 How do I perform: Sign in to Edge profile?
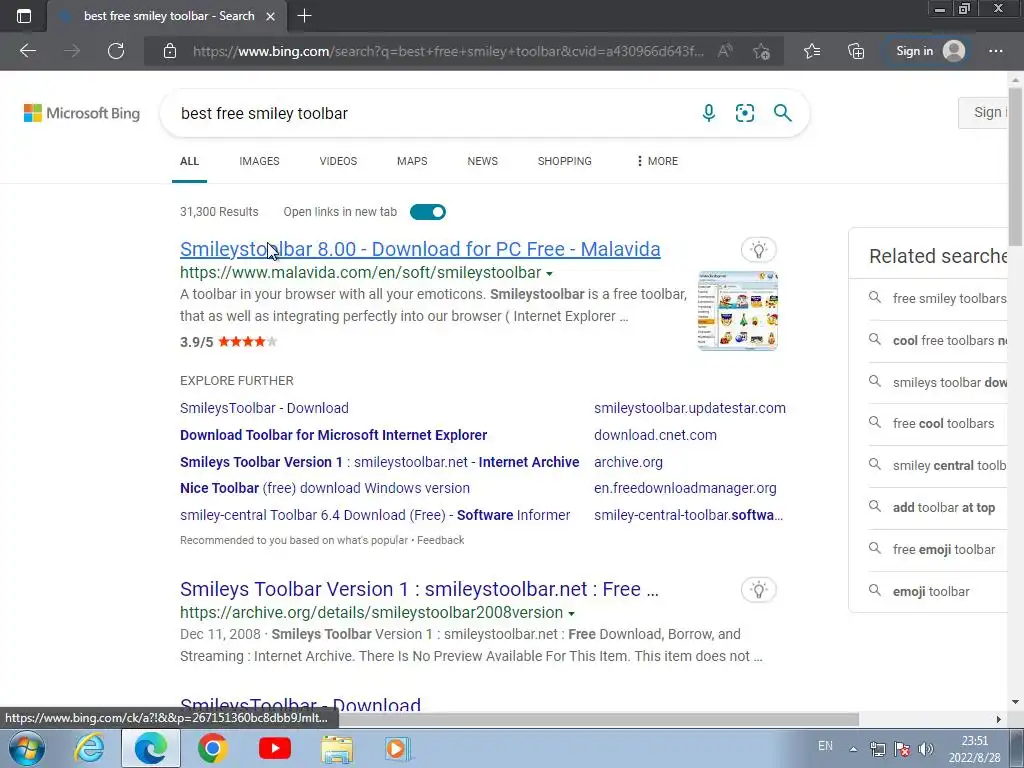[931, 51]
